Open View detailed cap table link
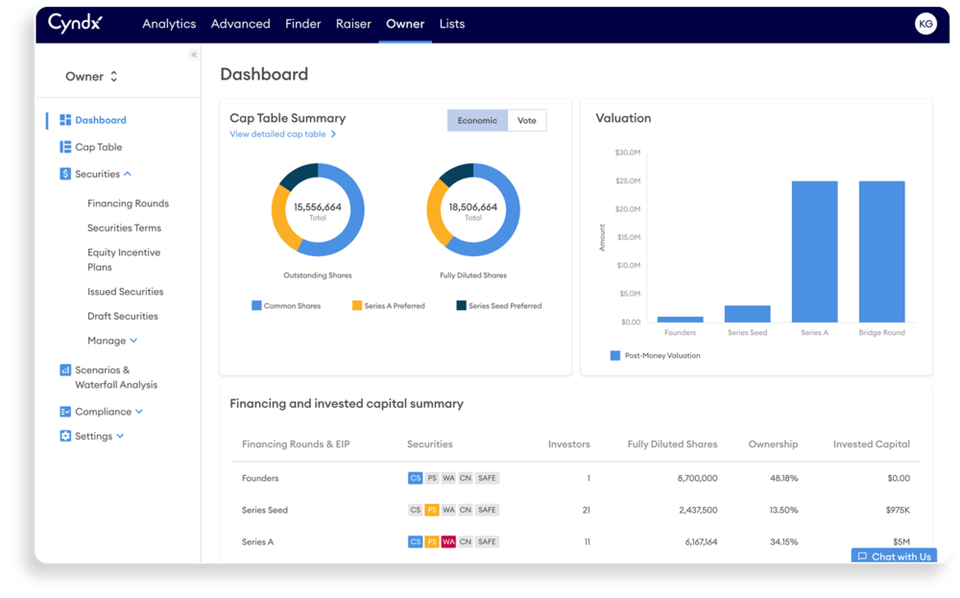 [x=283, y=134]
